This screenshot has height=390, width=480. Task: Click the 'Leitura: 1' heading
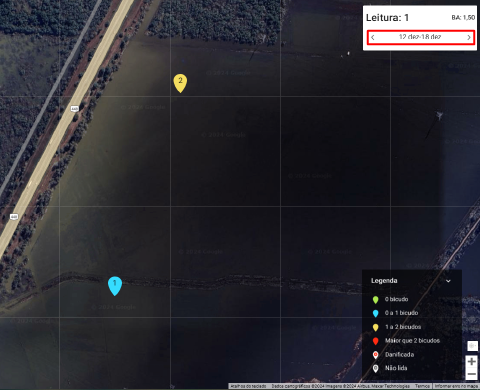click(x=387, y=18)
